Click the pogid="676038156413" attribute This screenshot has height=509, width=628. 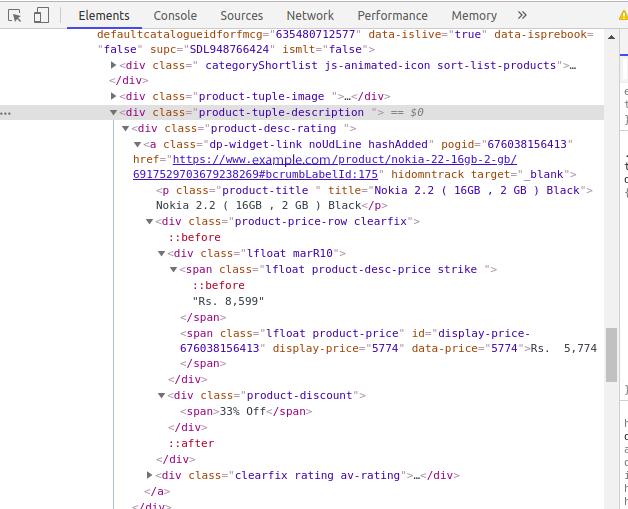click(x=507, y=145)
